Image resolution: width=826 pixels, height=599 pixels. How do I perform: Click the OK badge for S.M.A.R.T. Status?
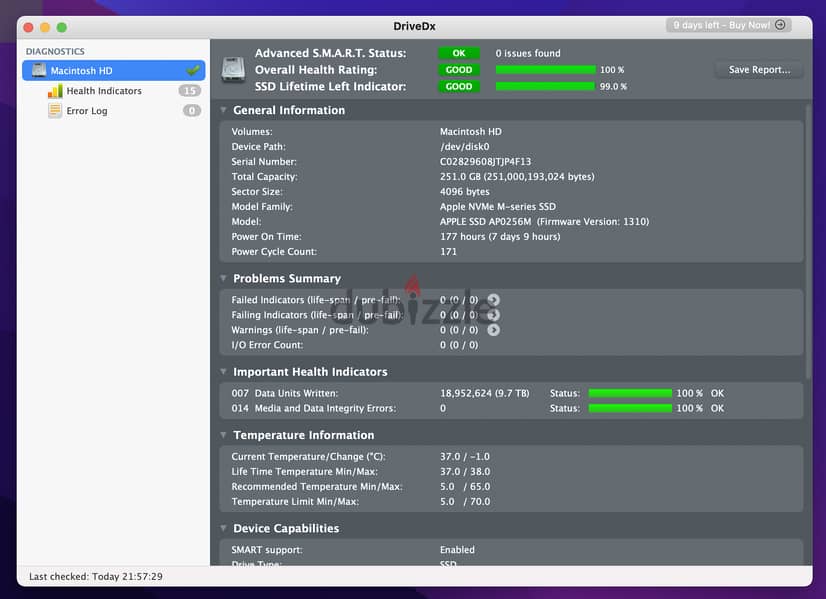[459, 53]
